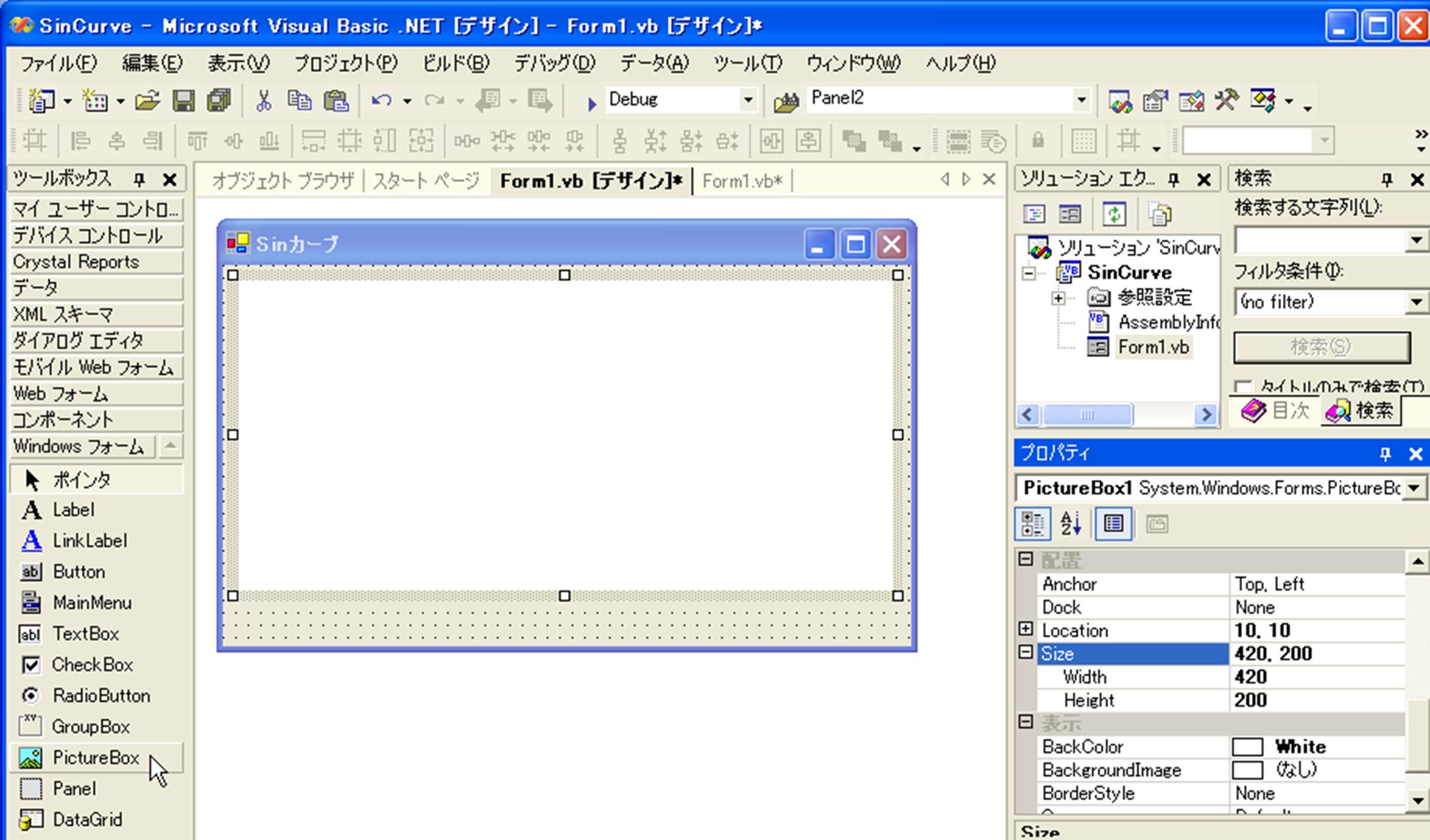Click the 検索(S) button
The height and width of the screenshot is (840, 1430).
(1321, 346)
